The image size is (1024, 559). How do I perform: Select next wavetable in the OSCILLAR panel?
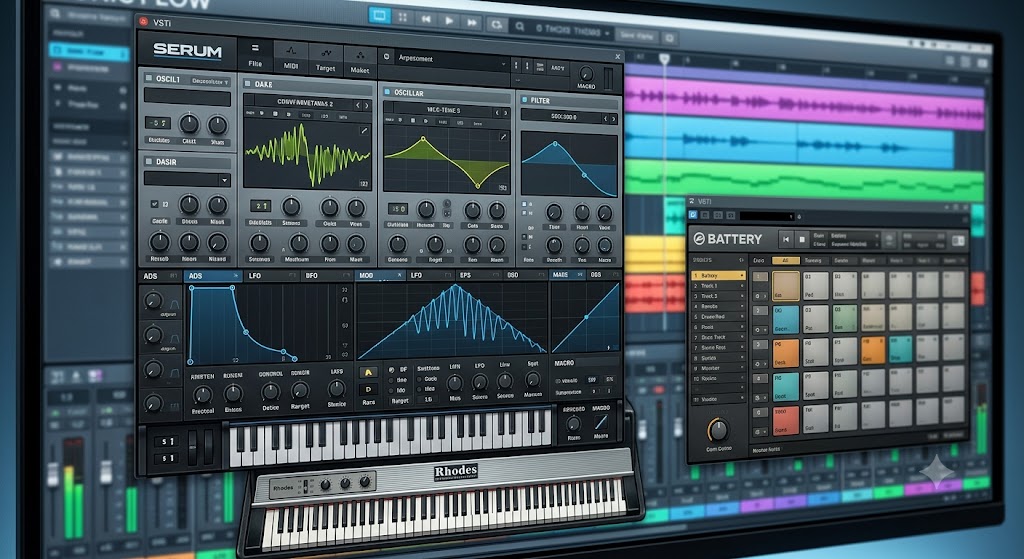point(506,113)
